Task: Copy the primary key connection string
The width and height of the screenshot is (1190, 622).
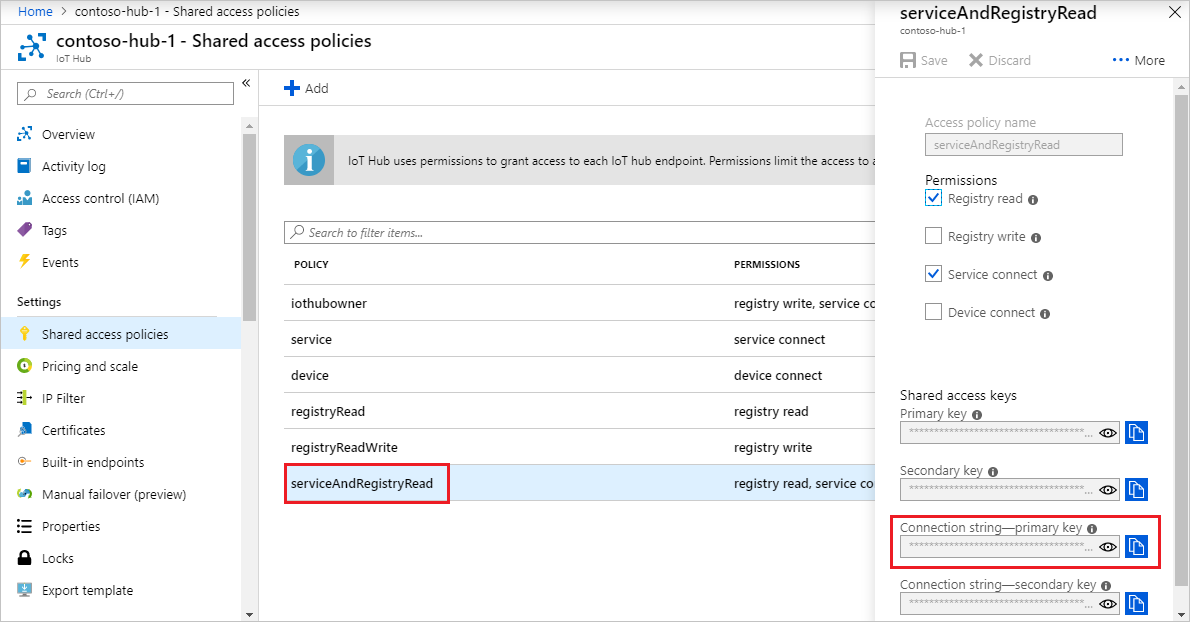Action: pos(1136,546)
